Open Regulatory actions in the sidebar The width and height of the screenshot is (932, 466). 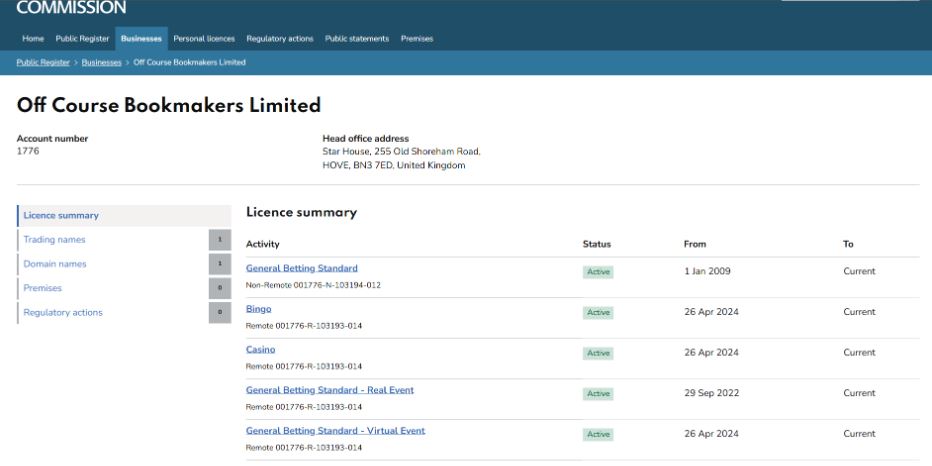coord(63,313)
